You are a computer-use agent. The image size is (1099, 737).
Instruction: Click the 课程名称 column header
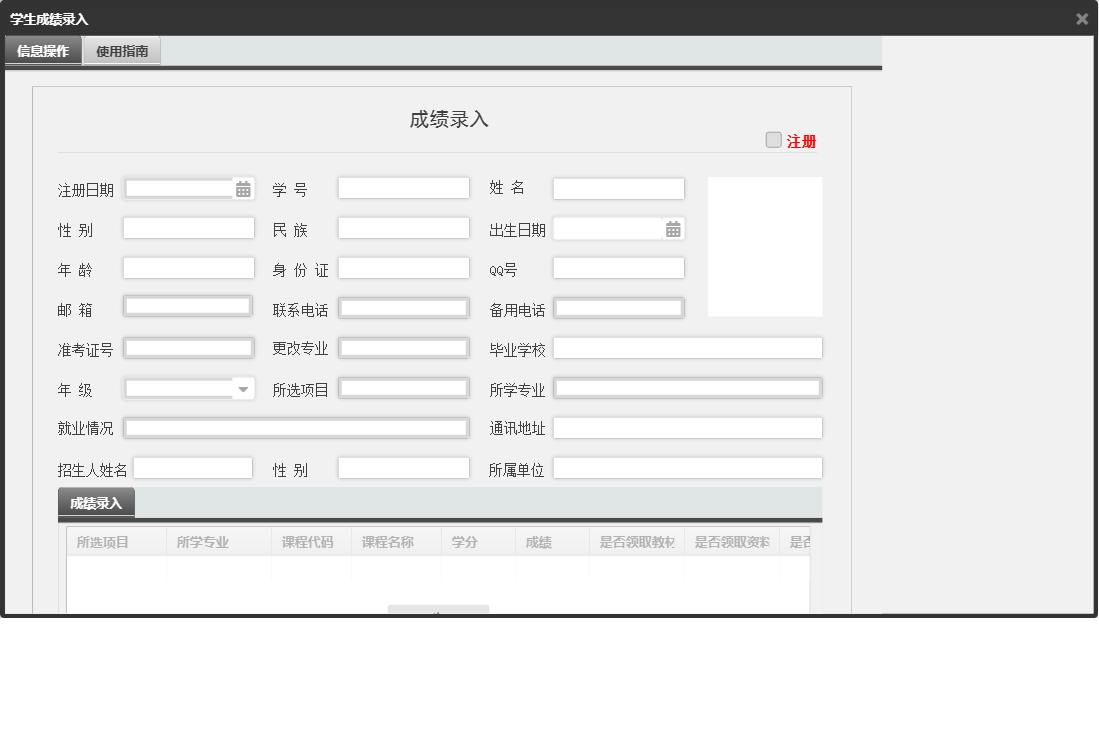click(x=396, y=542)
